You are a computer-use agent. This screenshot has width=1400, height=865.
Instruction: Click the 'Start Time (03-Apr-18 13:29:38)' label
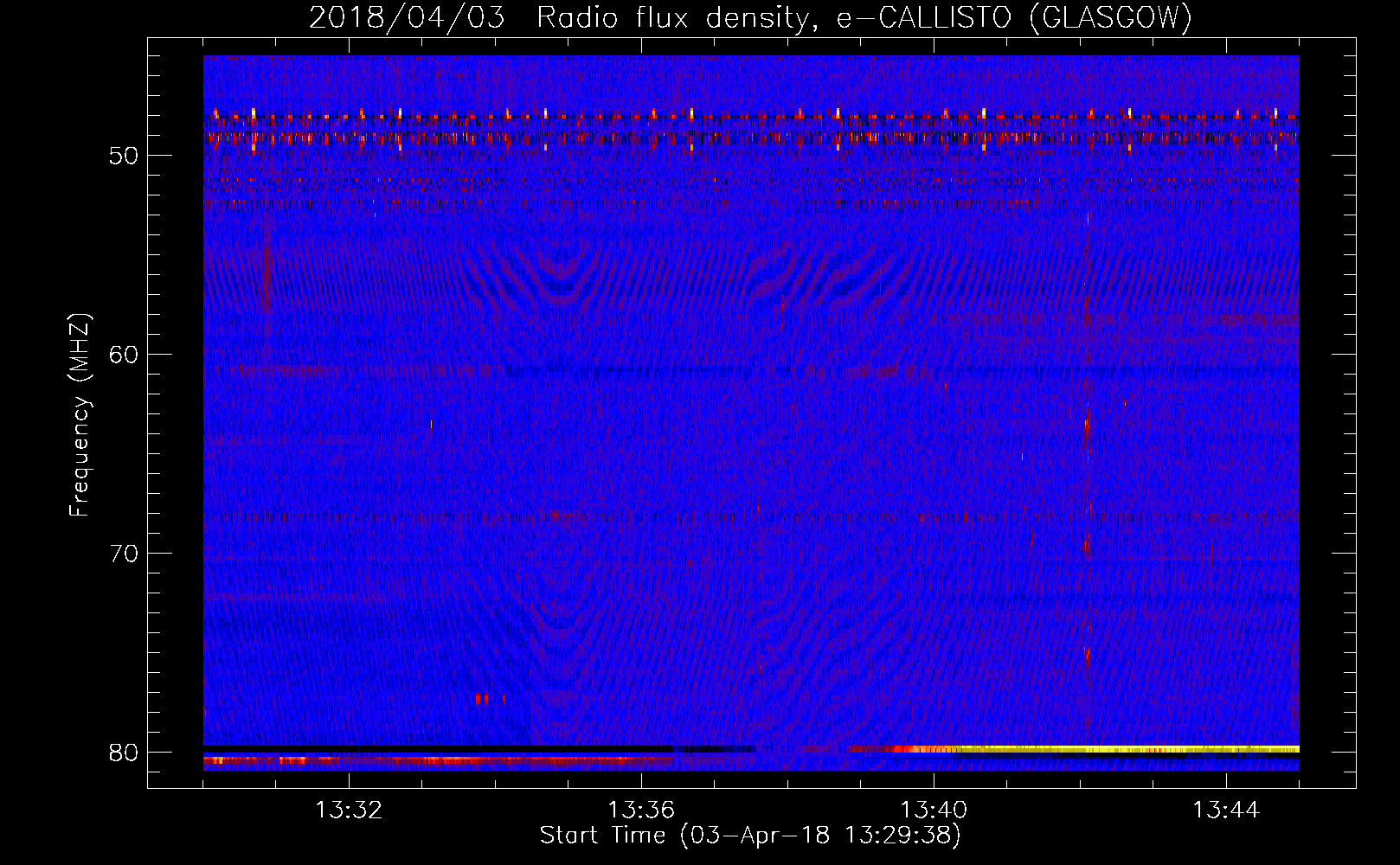750,836
